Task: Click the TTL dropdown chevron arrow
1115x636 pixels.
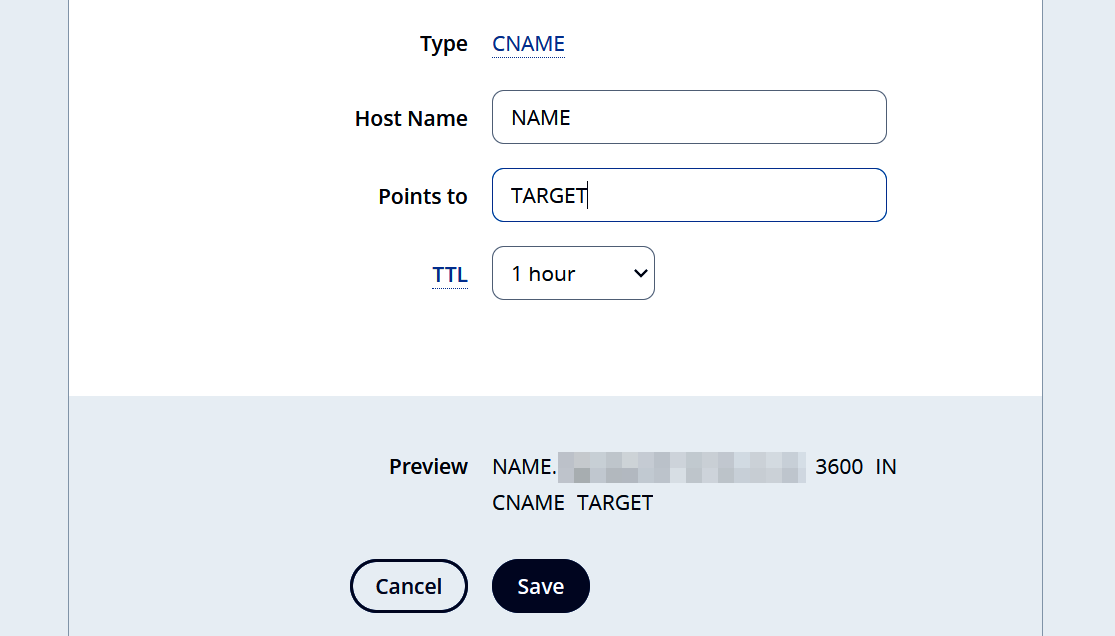Action: pyautogui.click(x=640, y=272)
